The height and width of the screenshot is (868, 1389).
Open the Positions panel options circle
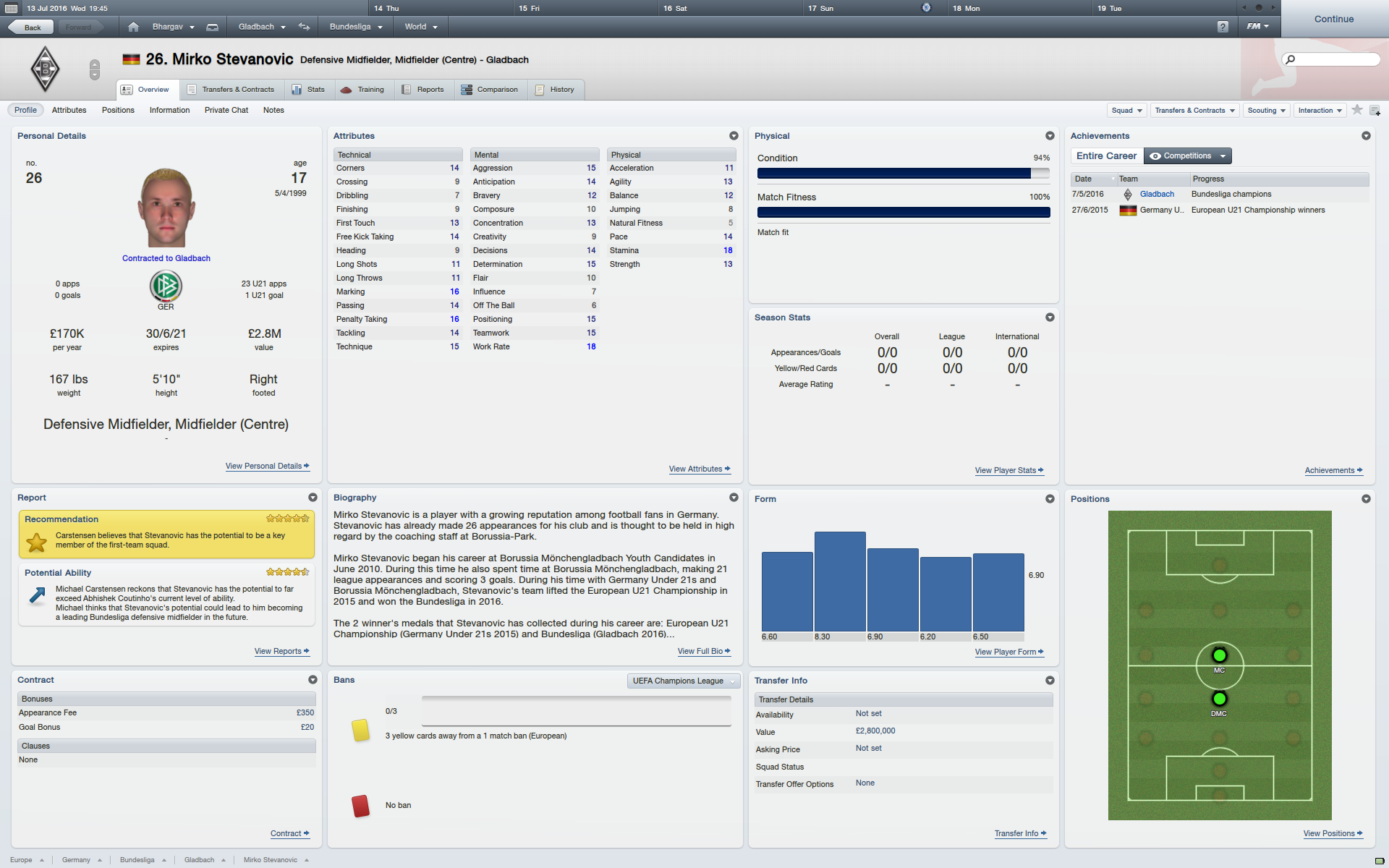(1366, 499)
